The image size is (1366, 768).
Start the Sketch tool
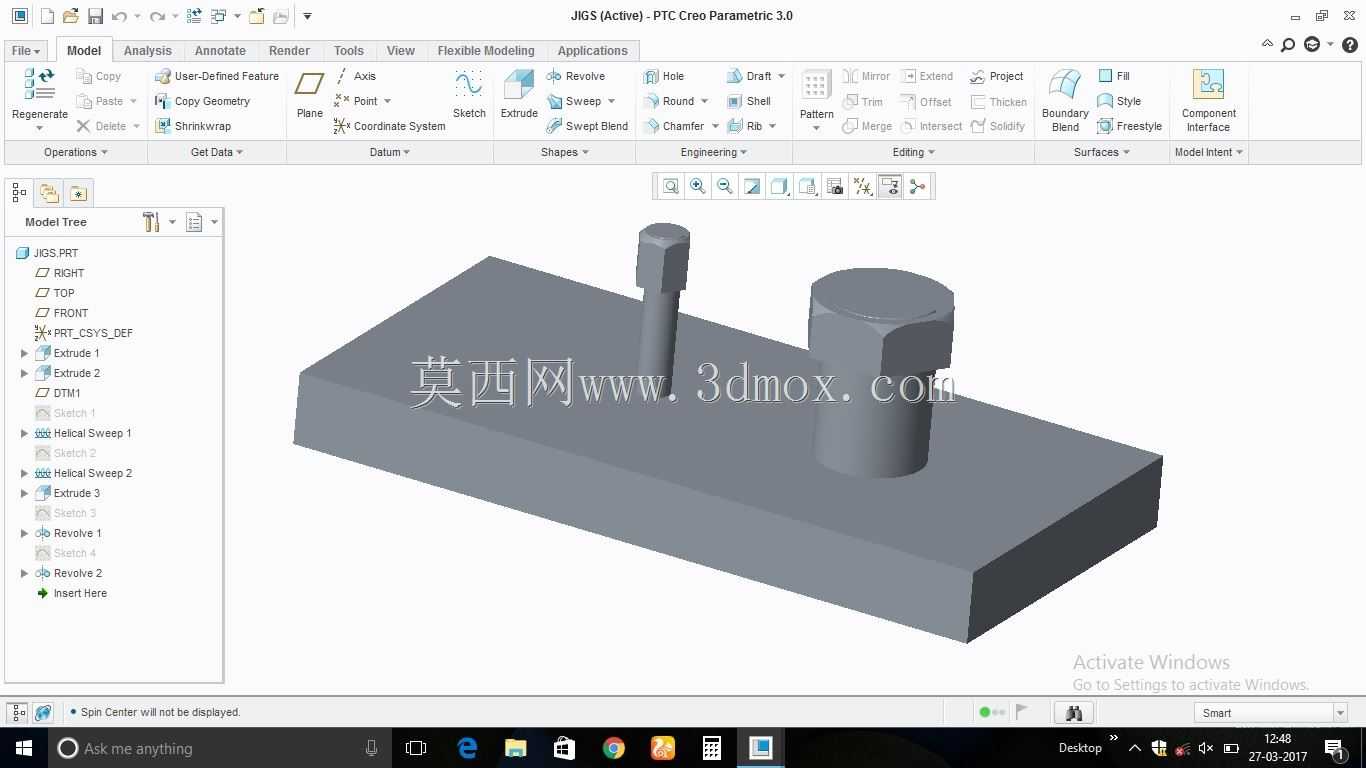point(469,96)
